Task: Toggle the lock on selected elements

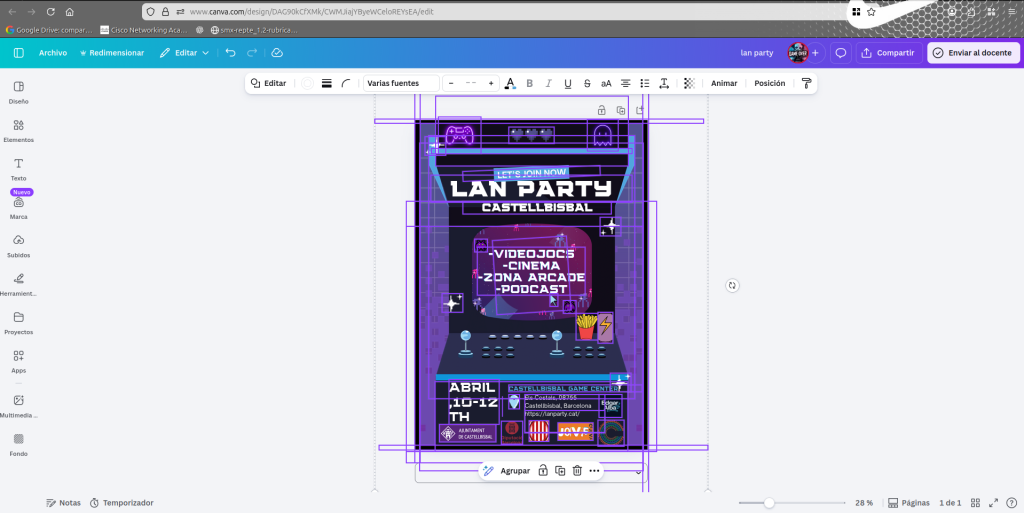Action: 542,470
